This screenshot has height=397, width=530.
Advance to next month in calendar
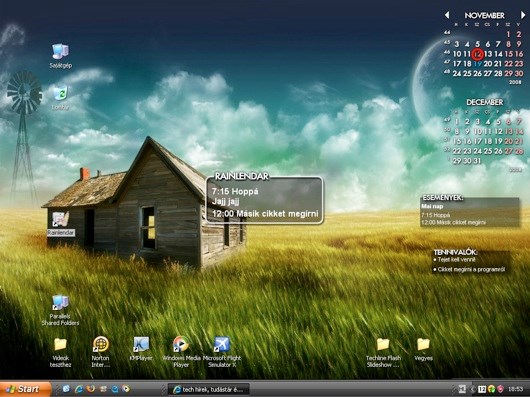point(523,15)
